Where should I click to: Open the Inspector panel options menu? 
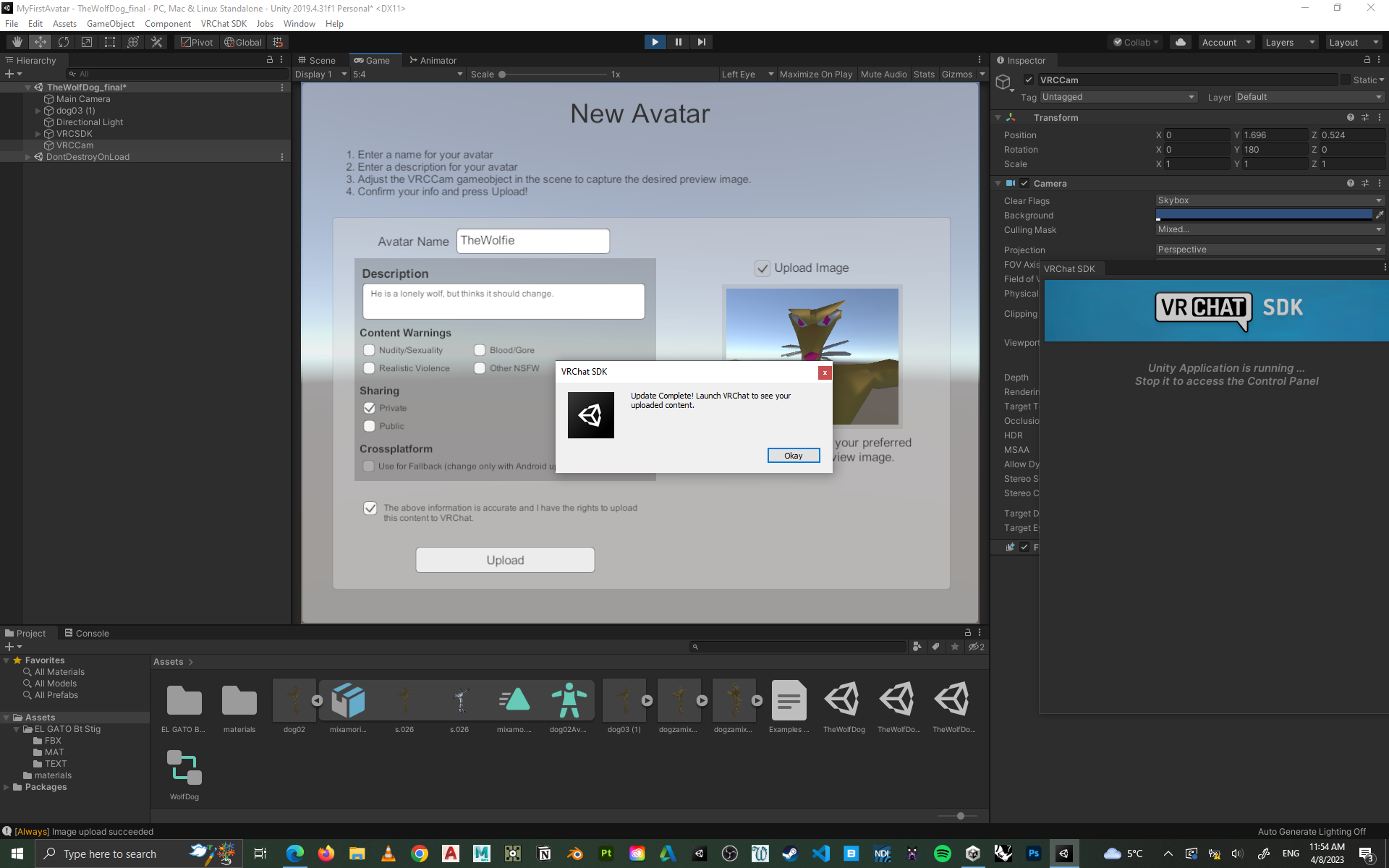(x=1379, y=60)
